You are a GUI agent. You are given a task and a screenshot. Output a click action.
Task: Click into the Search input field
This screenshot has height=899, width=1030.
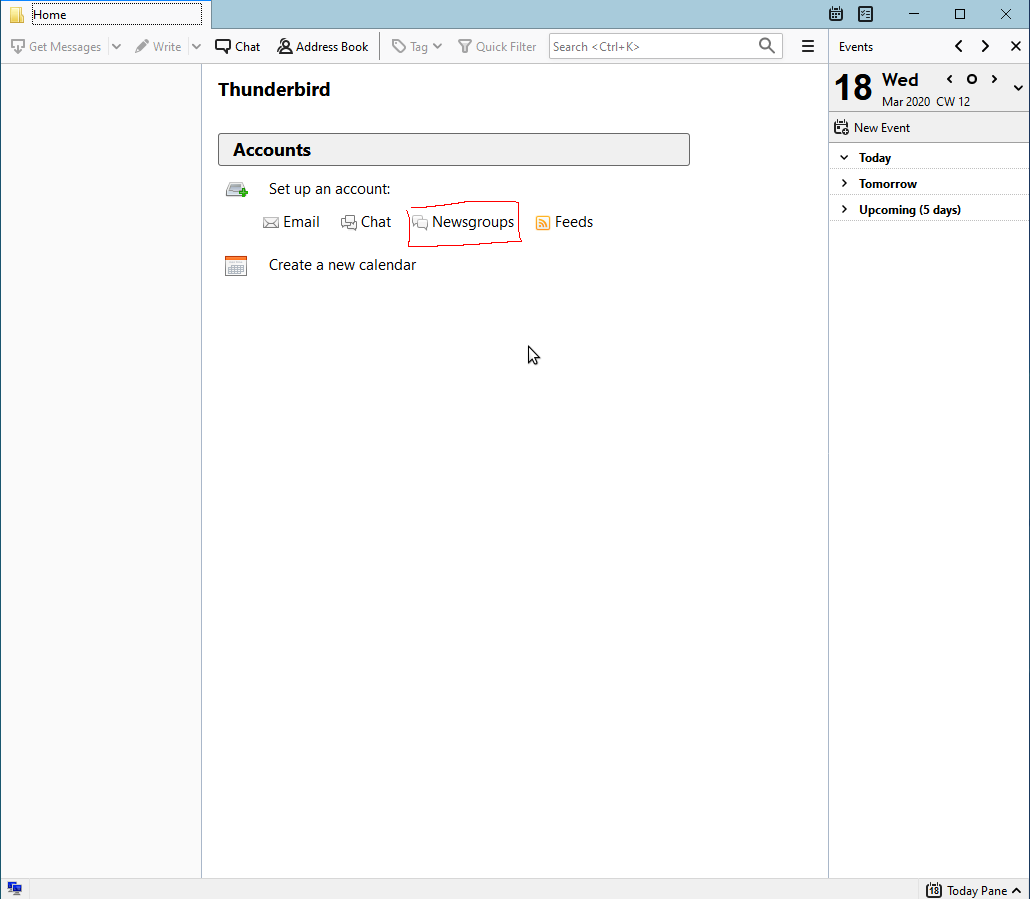pos(650,46)
